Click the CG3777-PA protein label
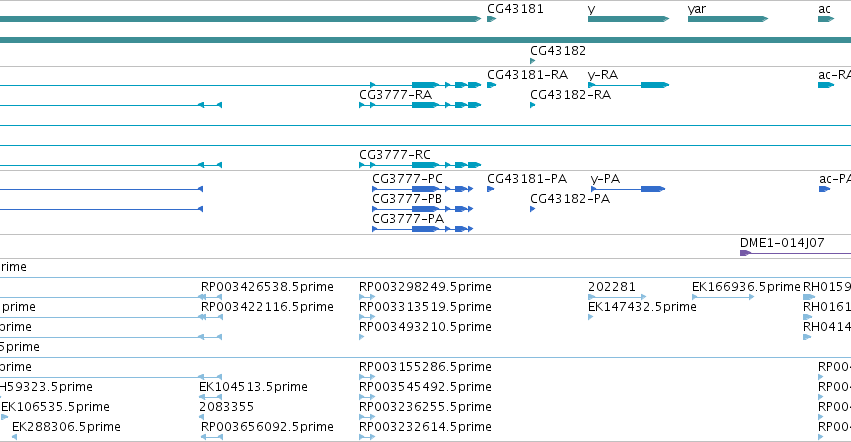851x442 pixels. pyautogui.click(x=408, y=219)
